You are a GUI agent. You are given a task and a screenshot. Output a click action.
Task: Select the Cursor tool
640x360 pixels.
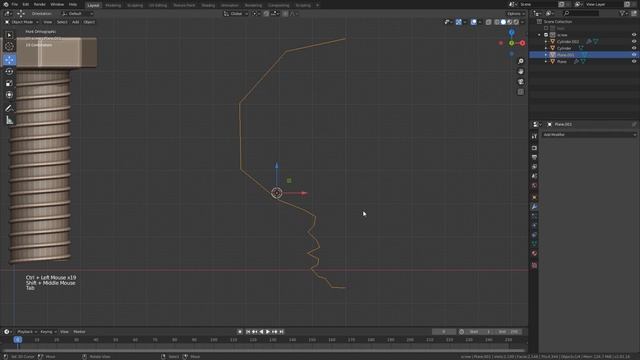coord(9,47)
